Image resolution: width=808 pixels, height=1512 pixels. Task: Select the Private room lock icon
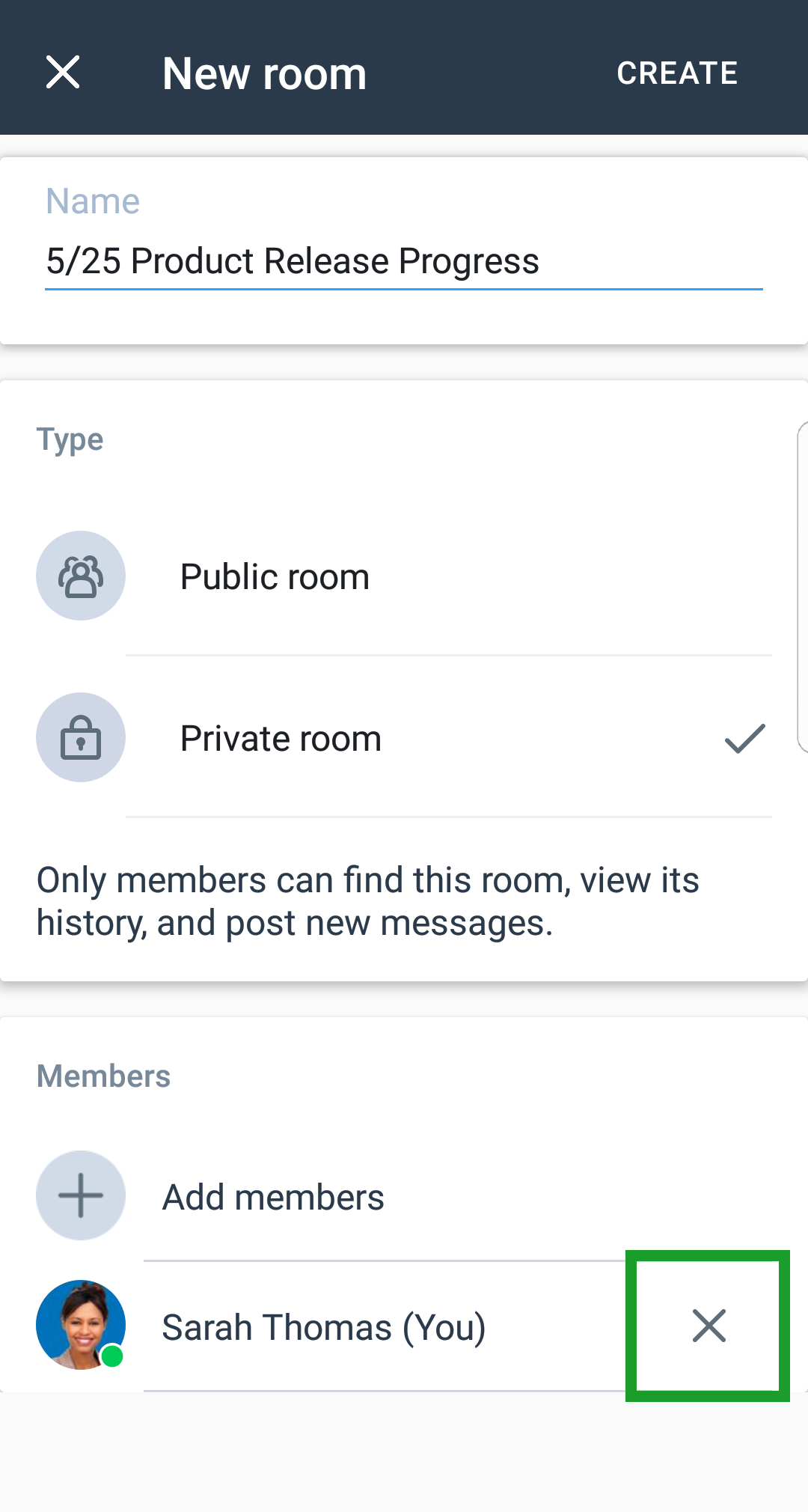coord(81,737)
